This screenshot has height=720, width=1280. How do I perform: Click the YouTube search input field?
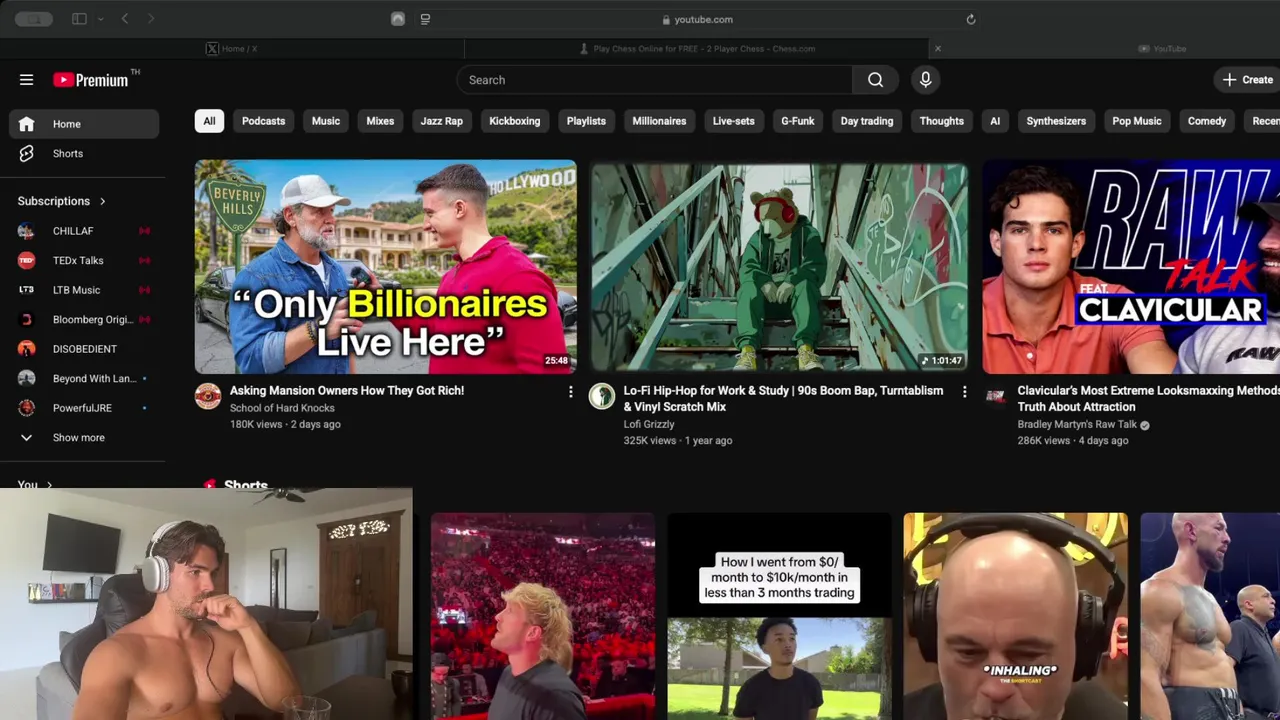point(655,80)
